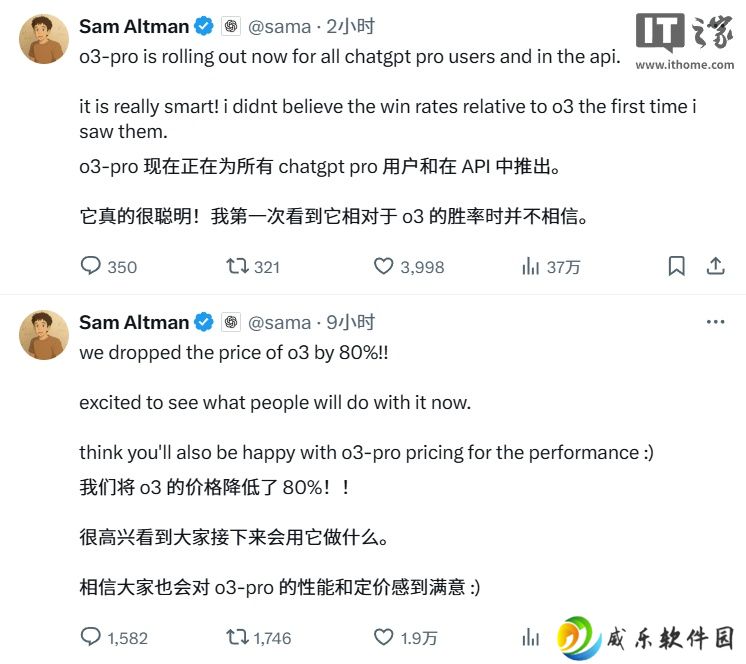
Task: Share the o3-pro rollout tweet
Action: coord(715,266)
